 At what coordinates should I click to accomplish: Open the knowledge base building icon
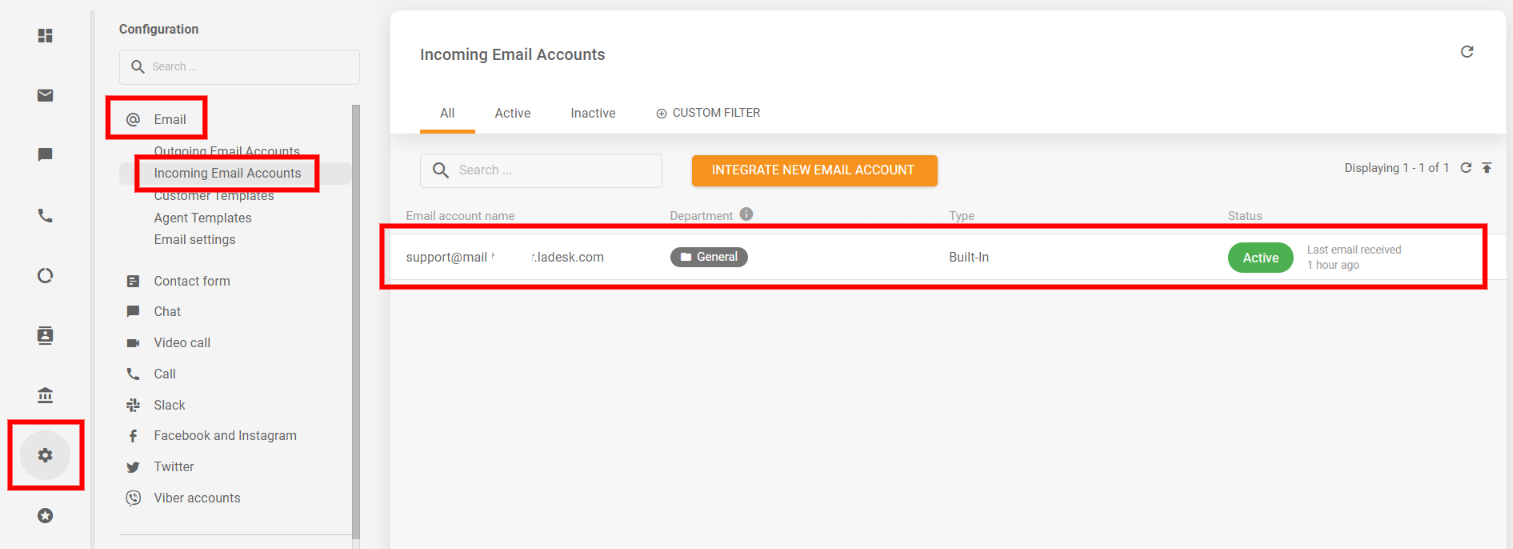tap(45, 396)
